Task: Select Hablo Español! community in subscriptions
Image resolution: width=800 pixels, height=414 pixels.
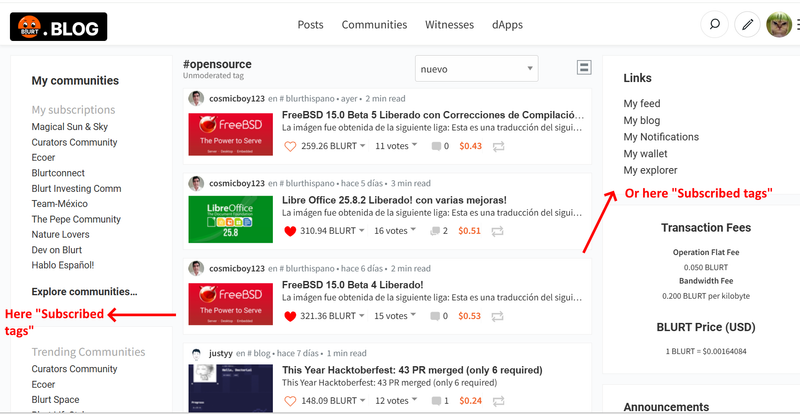Action: click(x=62, y=265)
